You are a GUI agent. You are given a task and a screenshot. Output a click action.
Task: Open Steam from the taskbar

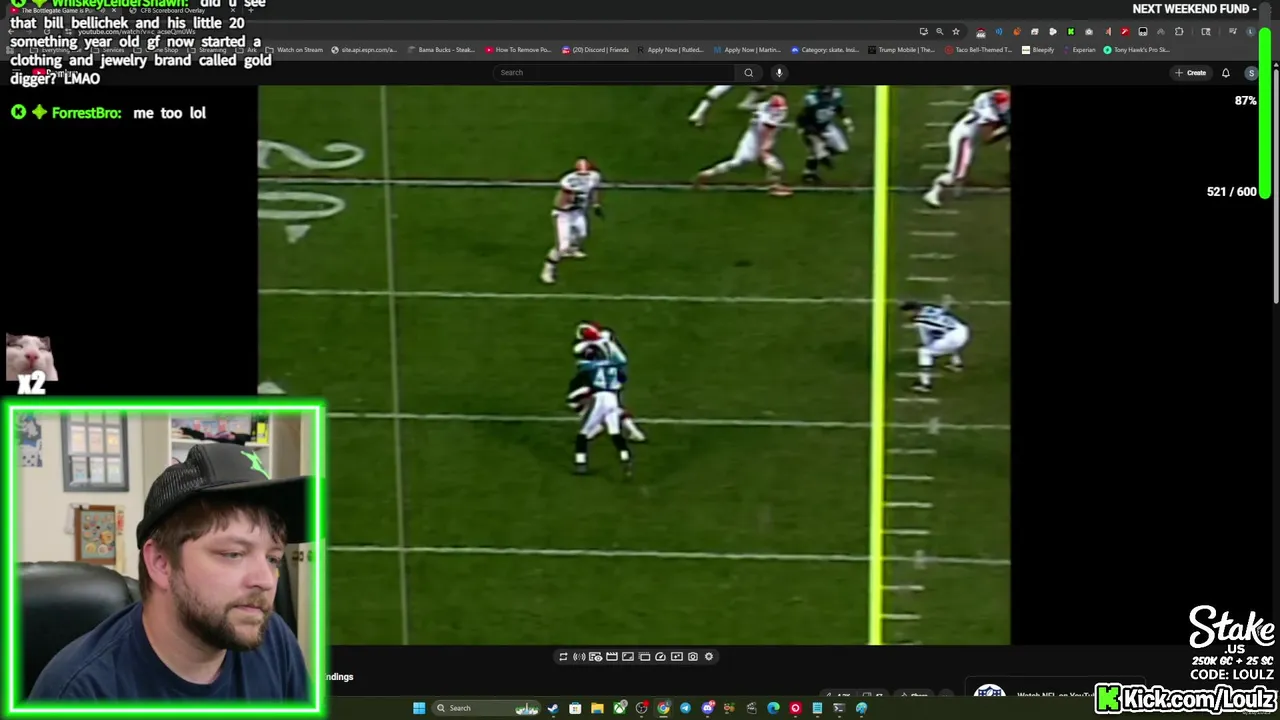pos(552,708)
